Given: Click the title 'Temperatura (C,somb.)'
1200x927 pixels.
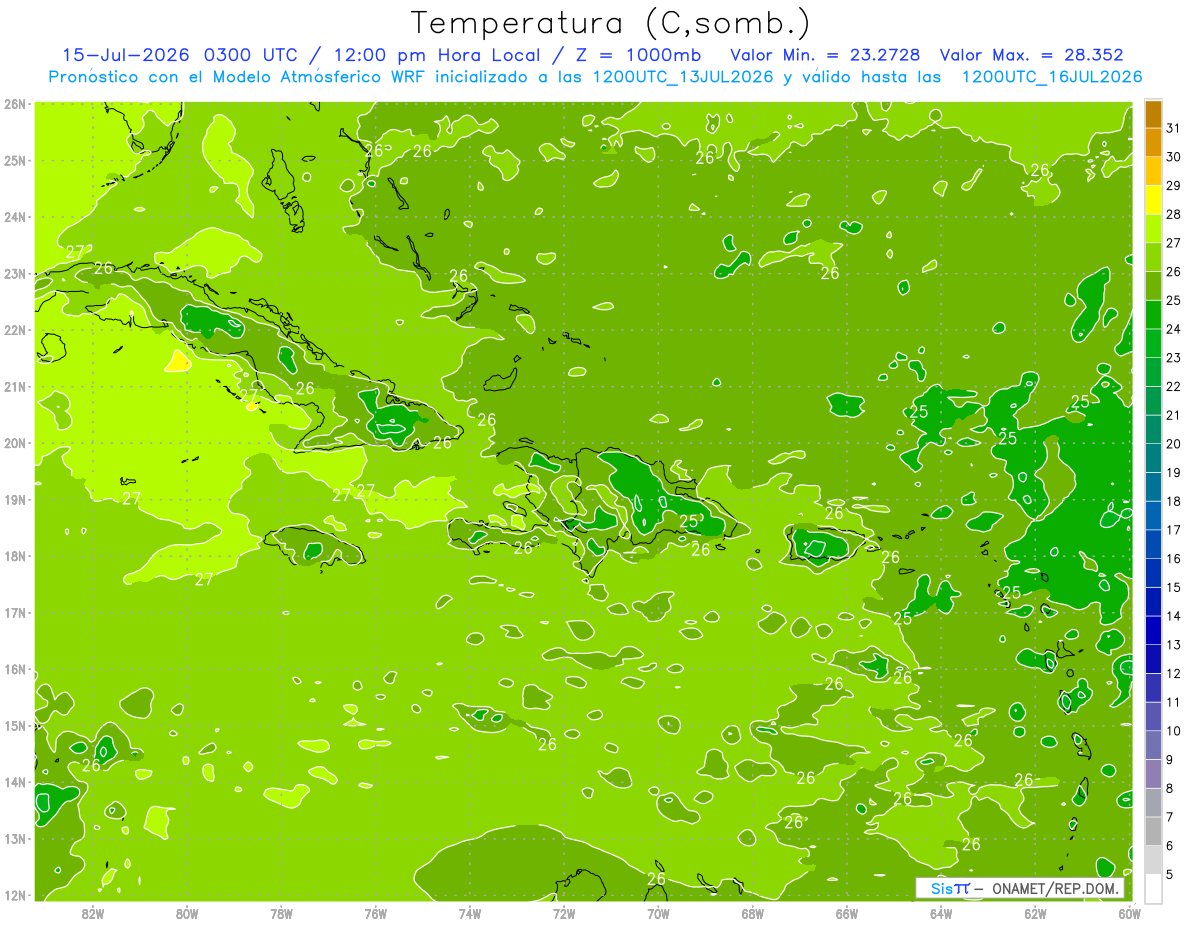Looking at the screenshot, I should (612, 23).
